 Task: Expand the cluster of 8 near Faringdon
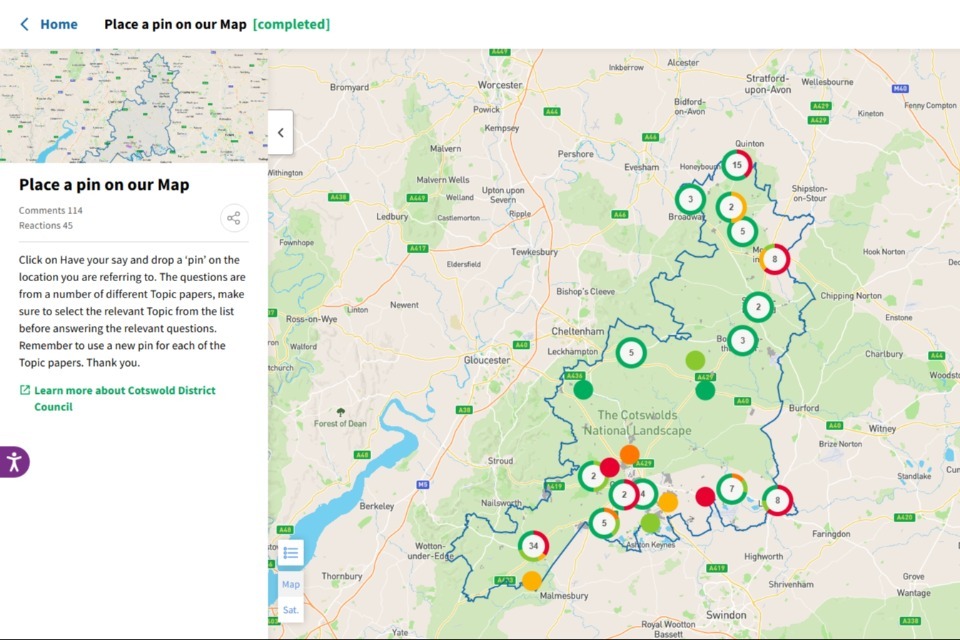(x=777, y=500)
